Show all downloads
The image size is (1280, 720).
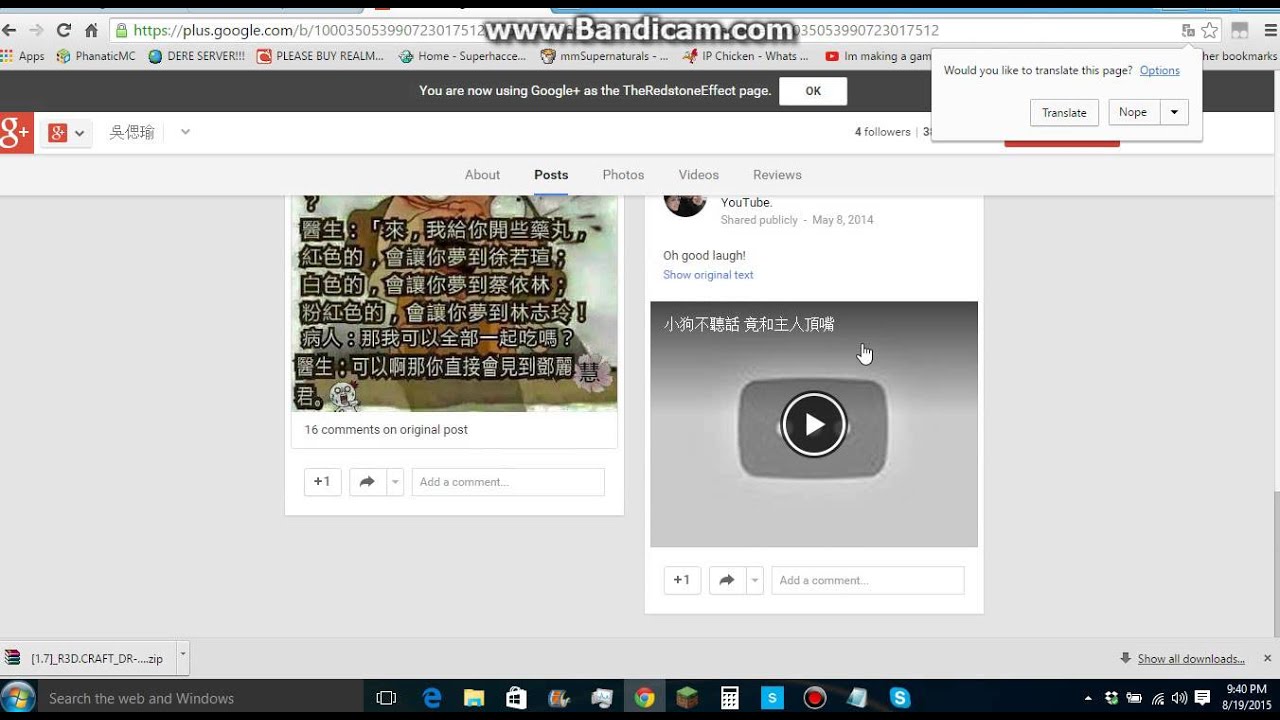click(x=1190, y=659)
